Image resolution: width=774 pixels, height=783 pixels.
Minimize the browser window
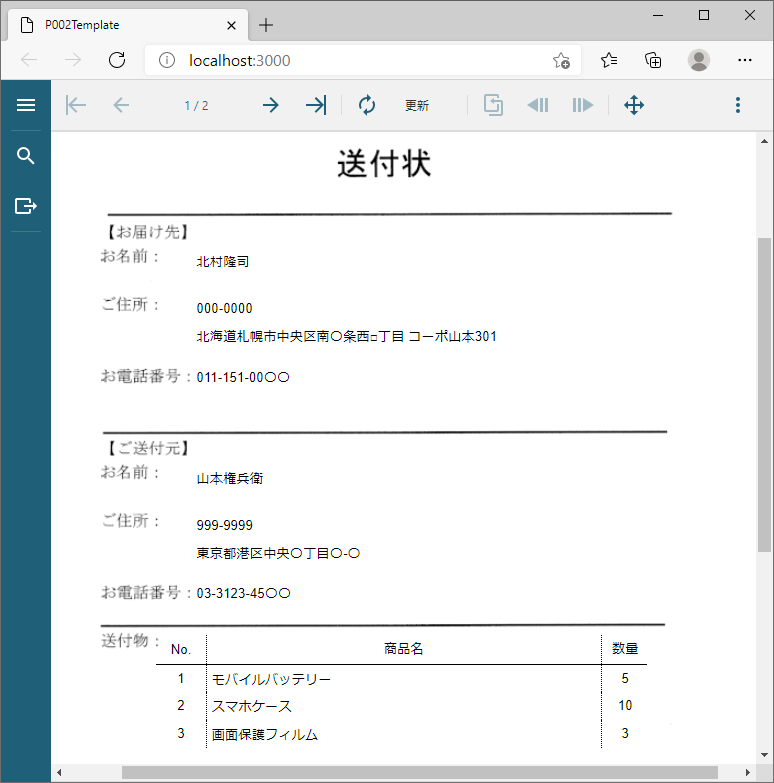tap(658, 15)
